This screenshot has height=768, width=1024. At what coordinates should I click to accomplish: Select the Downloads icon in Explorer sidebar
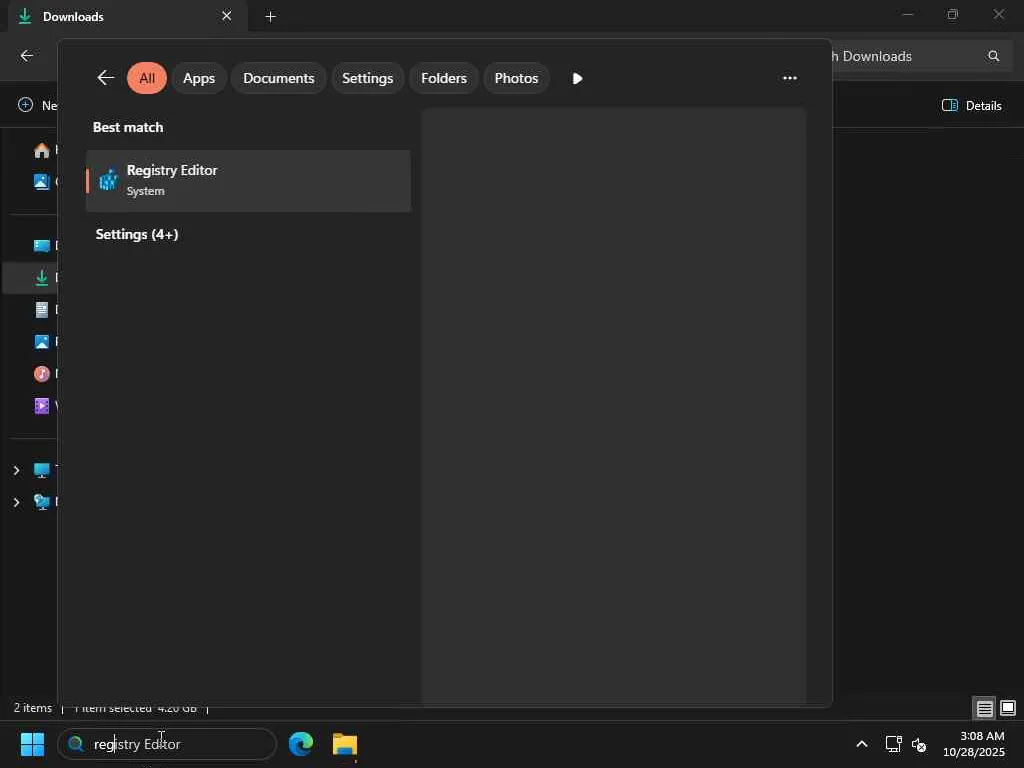pos(42,278)
